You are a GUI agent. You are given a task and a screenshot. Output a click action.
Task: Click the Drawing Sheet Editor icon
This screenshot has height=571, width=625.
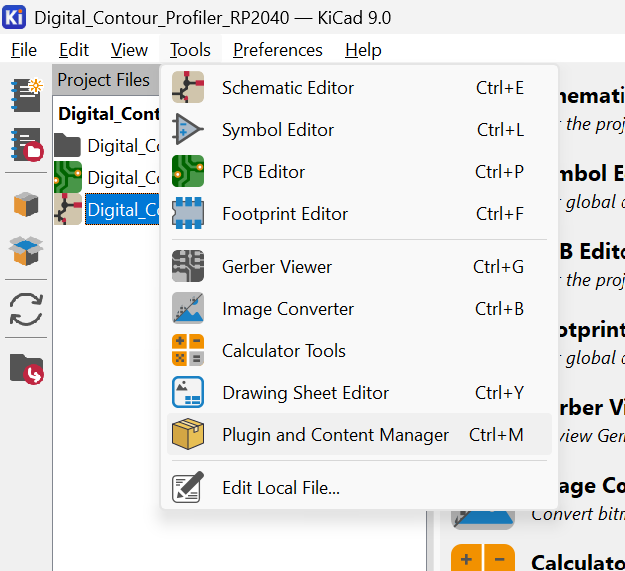(188, 392)
